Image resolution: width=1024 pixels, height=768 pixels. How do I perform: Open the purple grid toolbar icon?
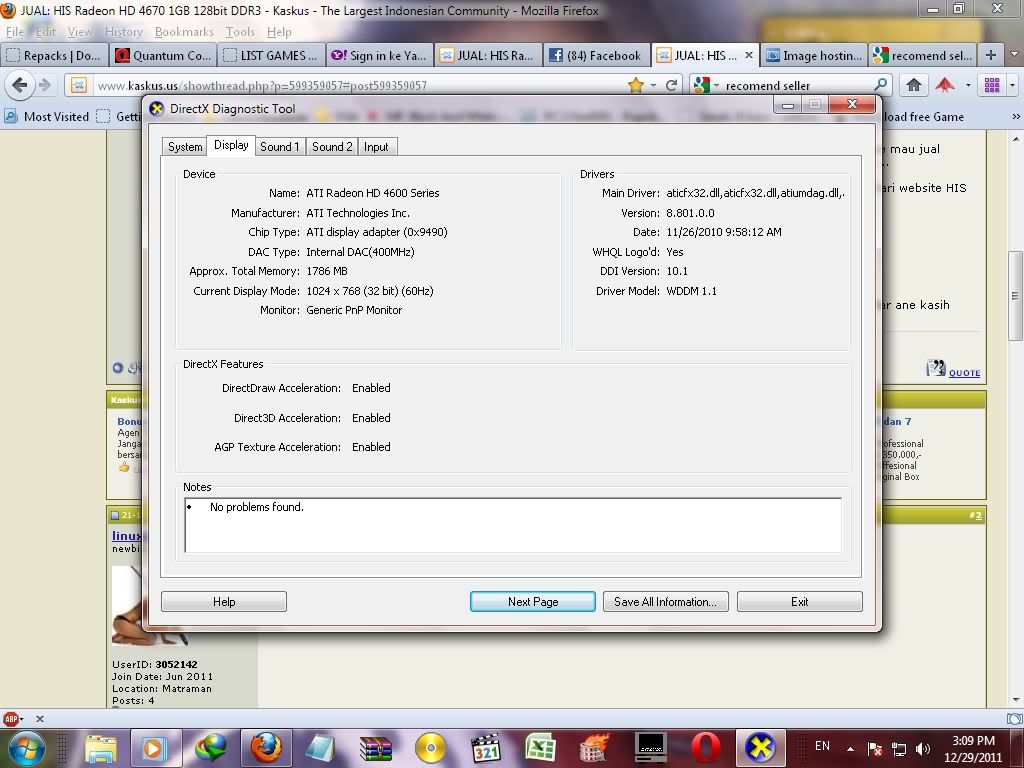[992, 85]
